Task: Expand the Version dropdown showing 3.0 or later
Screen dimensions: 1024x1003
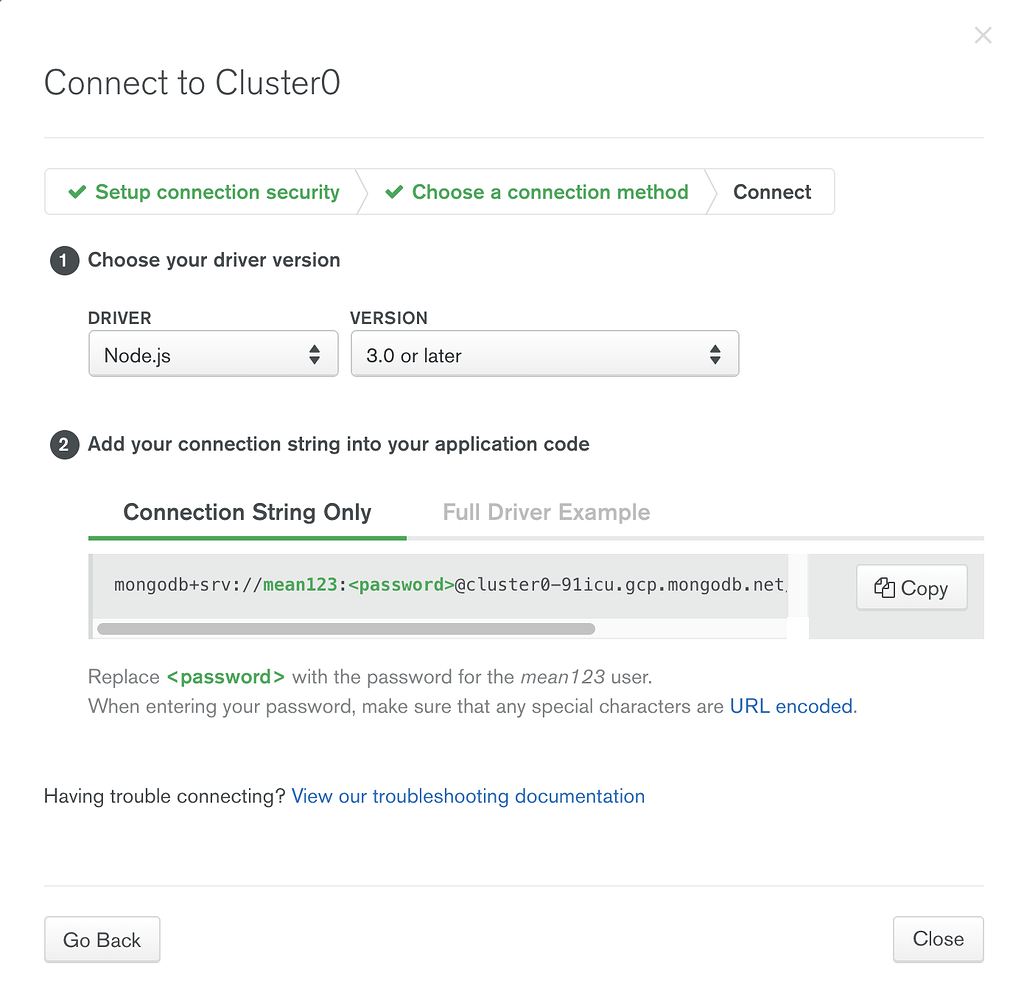Action: (x=544, y=355)
